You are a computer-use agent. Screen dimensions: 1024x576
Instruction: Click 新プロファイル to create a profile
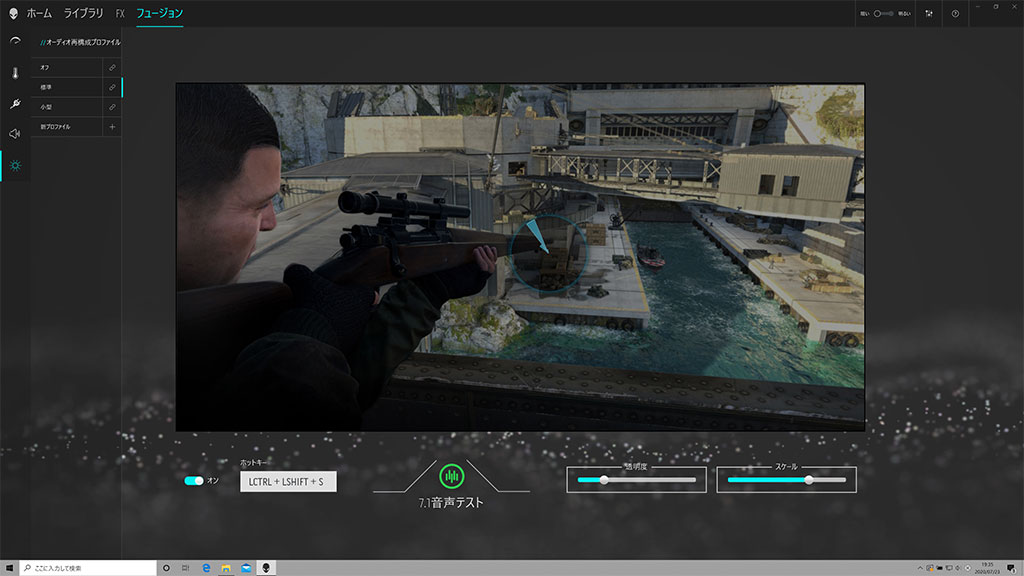pos(67,127)
